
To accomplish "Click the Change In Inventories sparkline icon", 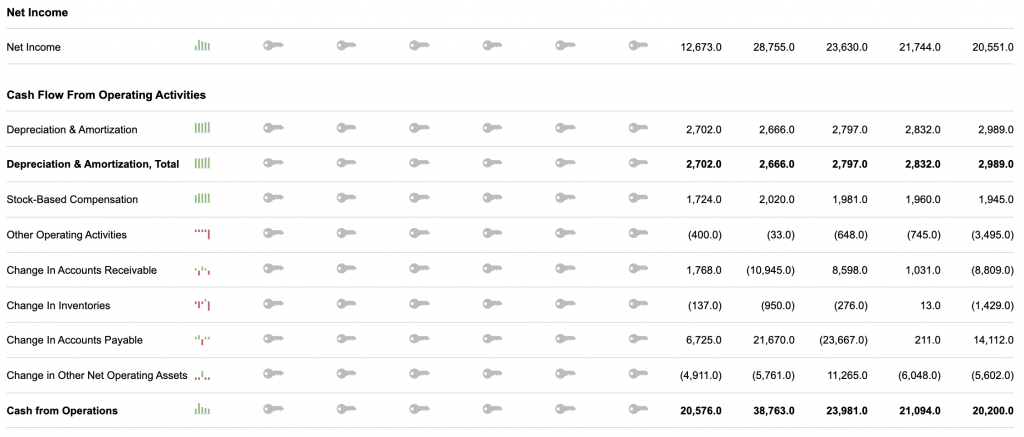I will tap(202, 304).
